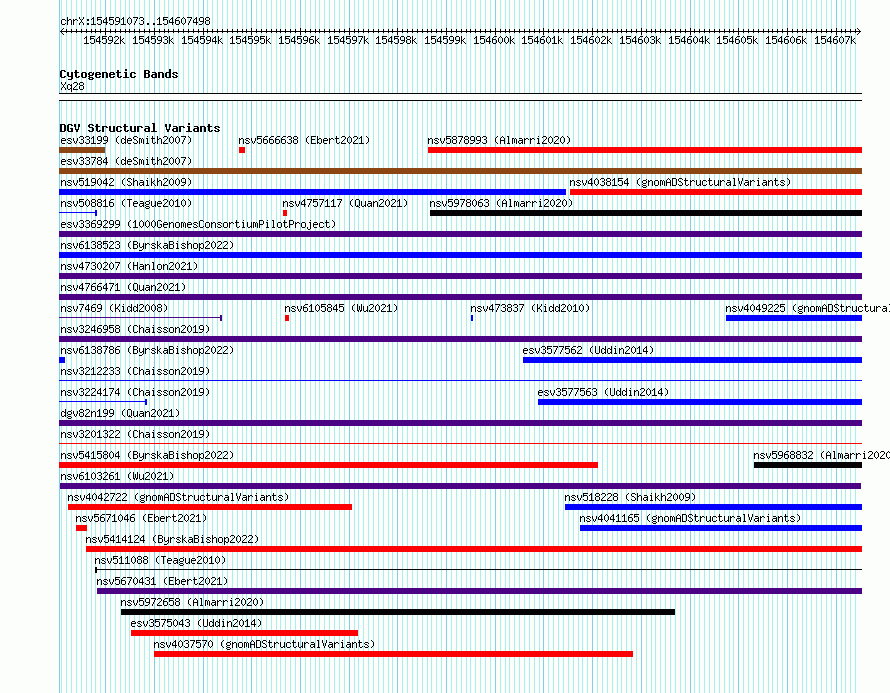This screenshot has height=693, width=890.
Task: Click the 154596k ruler position
Action: 299,40
